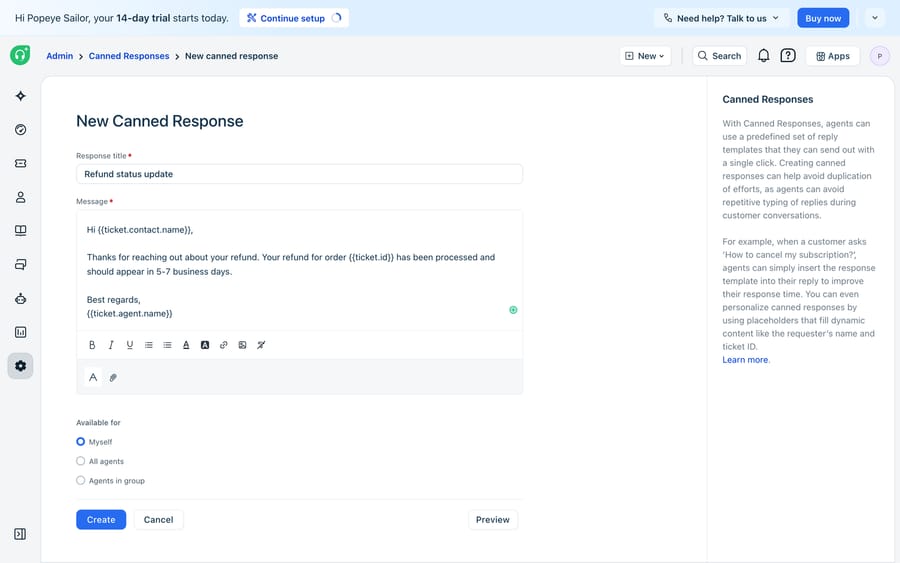Attach a file with the paperclip icon
Screen dimensions: 900x563
(x=114, y=378)
